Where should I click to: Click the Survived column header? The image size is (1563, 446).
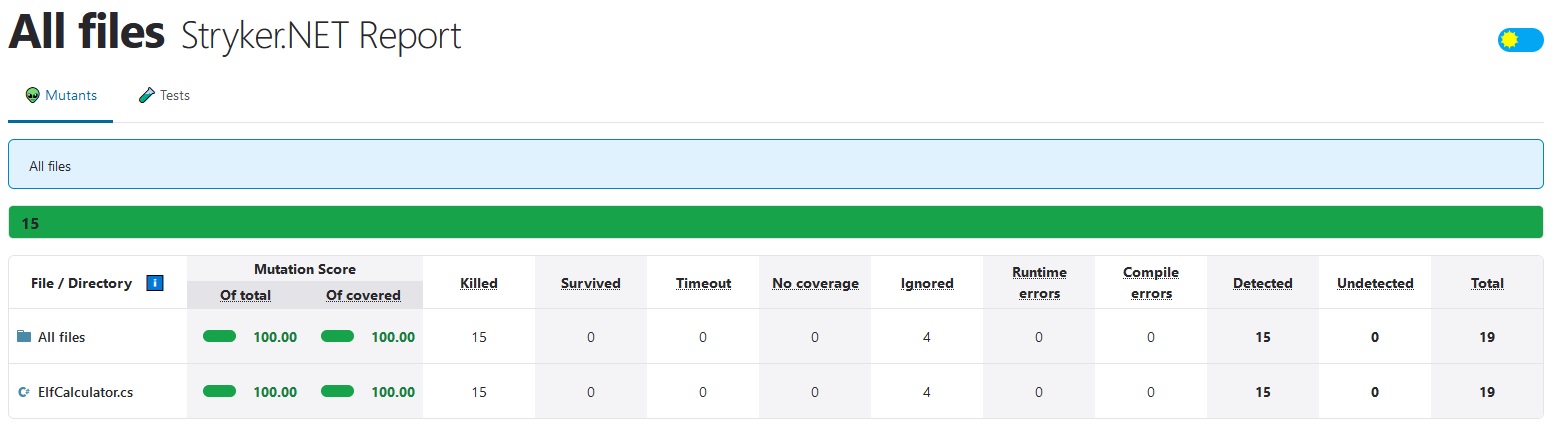pos(591,283)
